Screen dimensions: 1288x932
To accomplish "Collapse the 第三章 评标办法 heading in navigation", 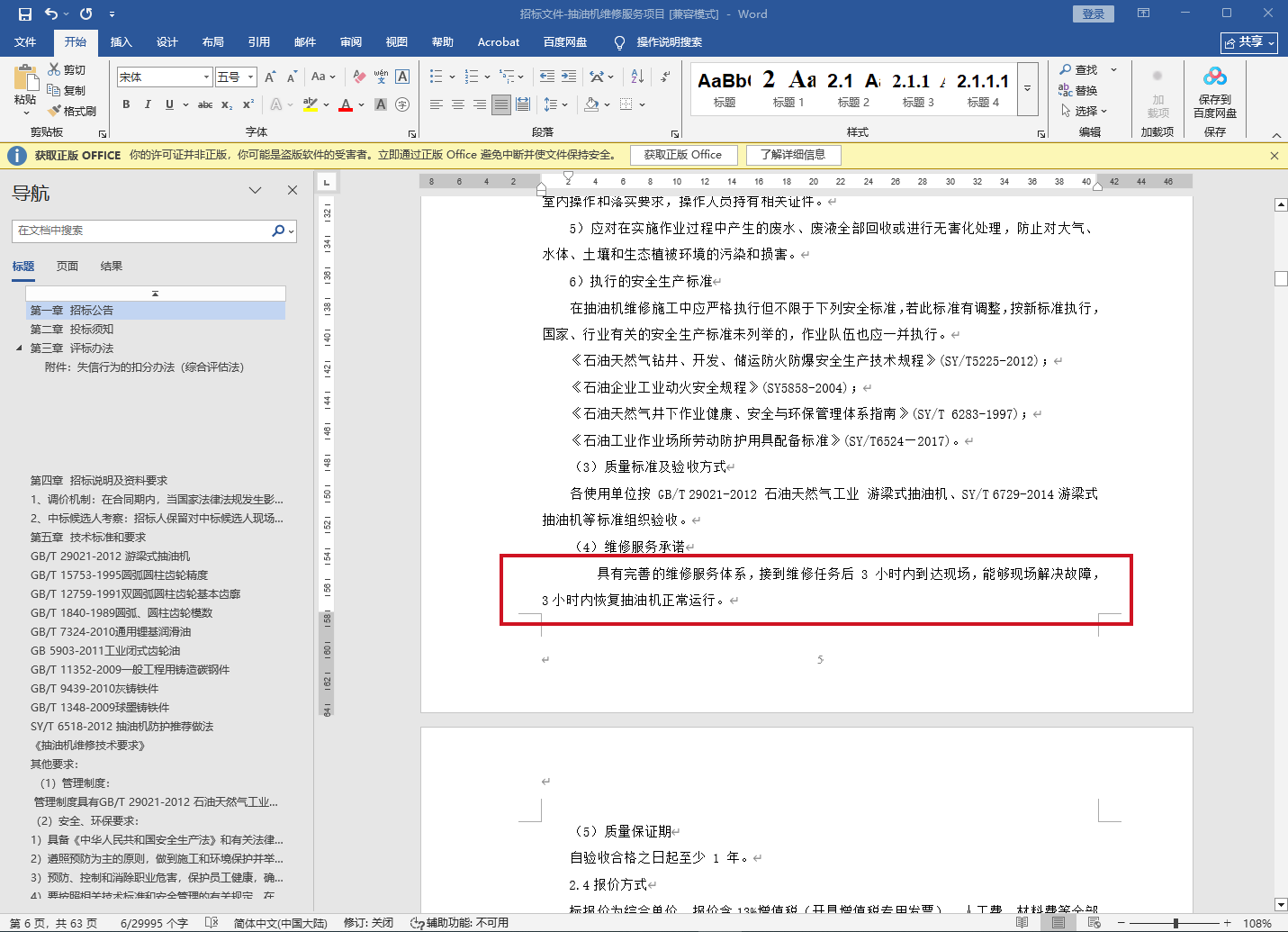I will pos(19,348).
